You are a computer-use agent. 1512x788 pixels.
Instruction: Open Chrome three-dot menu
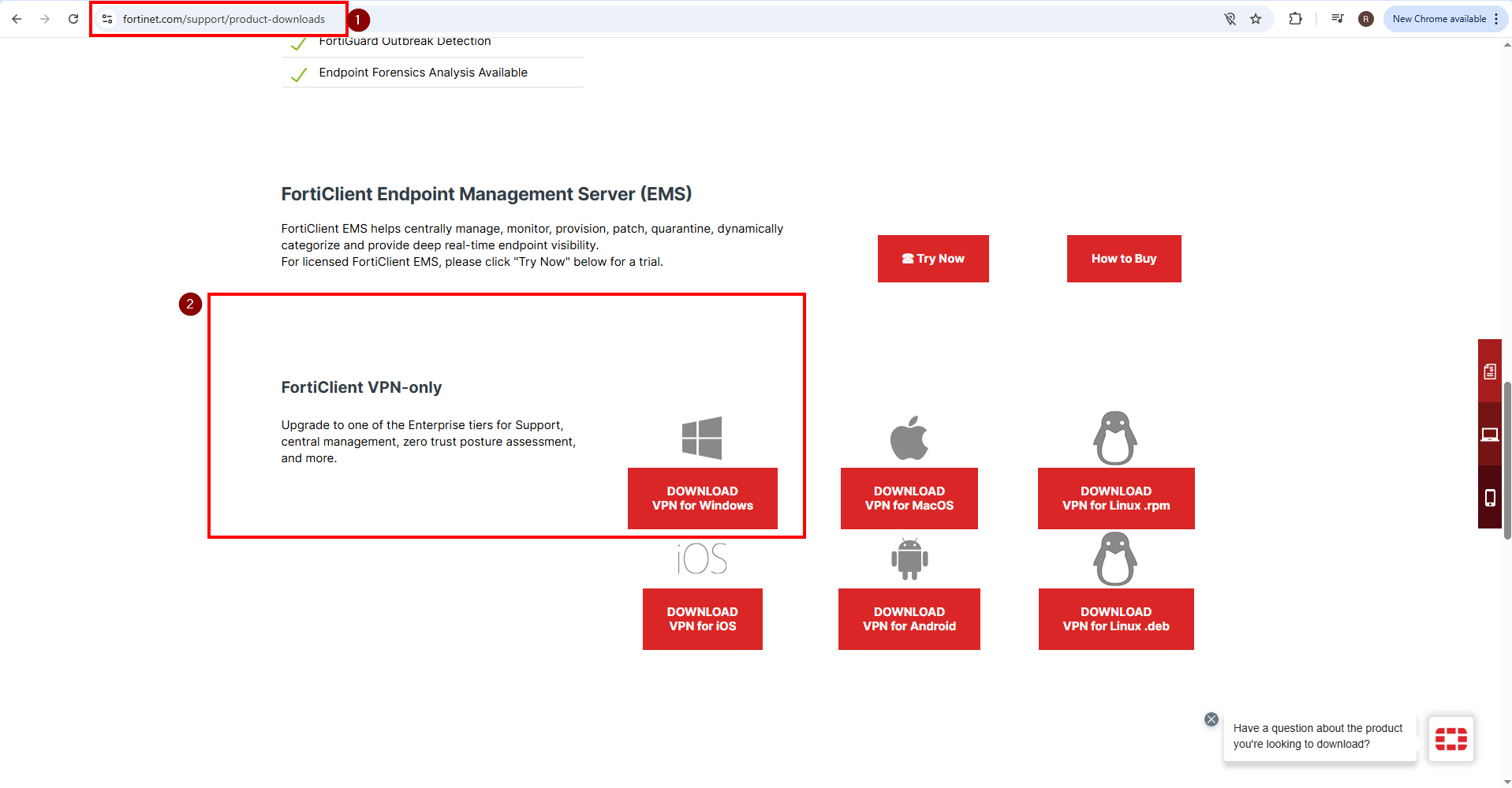coord(1496,19)
